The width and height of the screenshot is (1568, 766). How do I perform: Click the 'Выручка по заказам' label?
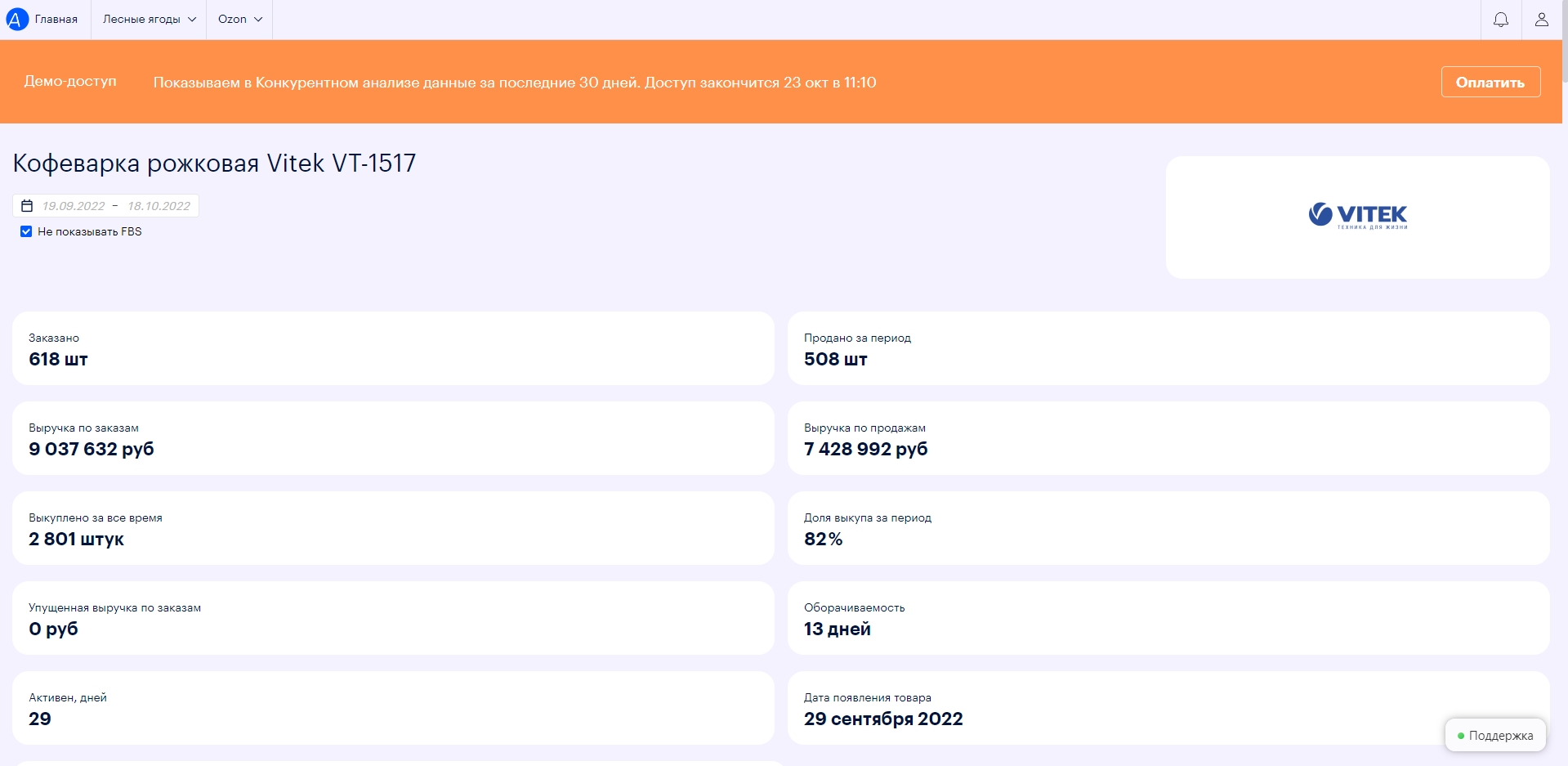point(83,428)
